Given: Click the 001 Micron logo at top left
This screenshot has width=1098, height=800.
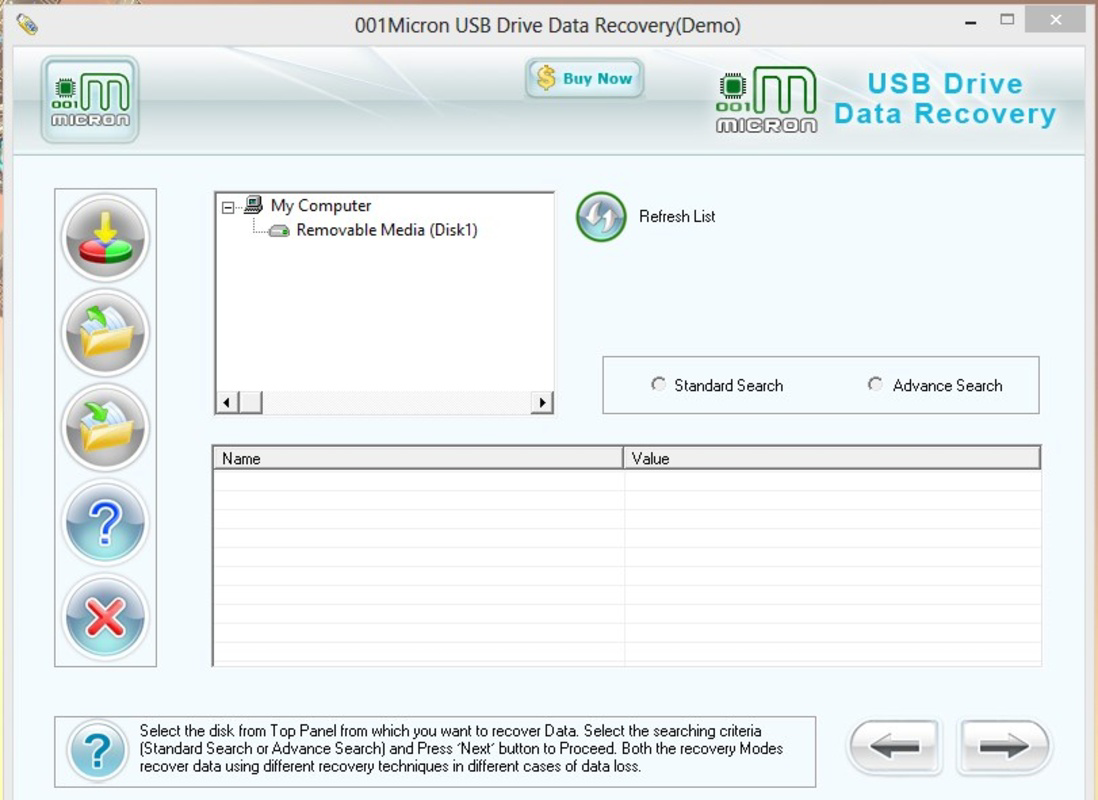Looking at the screenshot, I should tap(89, 100).
